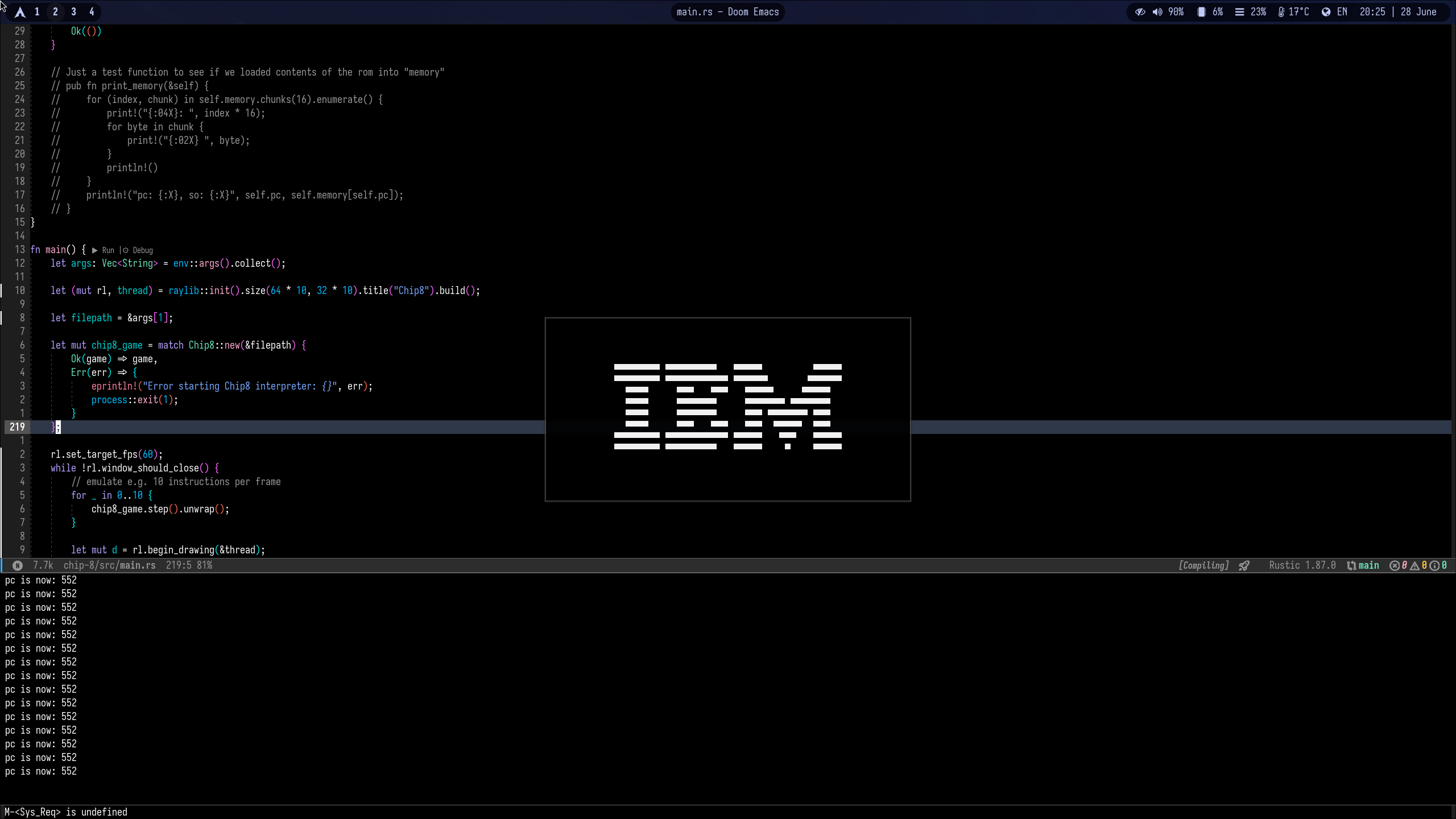Click the chip-8/src/main.rs file path in modeline
Image resolution: width=1456 pixels, height=819 pixels.
110,565
